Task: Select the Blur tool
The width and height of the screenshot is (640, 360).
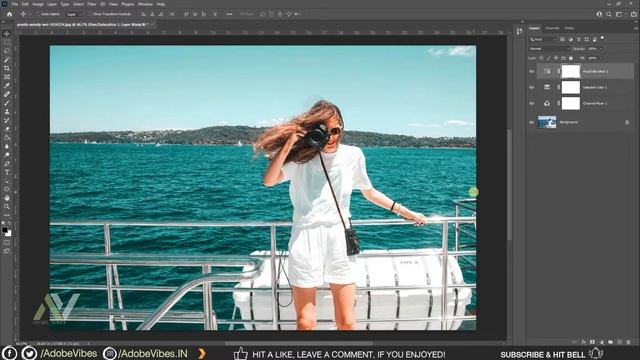Action: [x=7, y=146]
